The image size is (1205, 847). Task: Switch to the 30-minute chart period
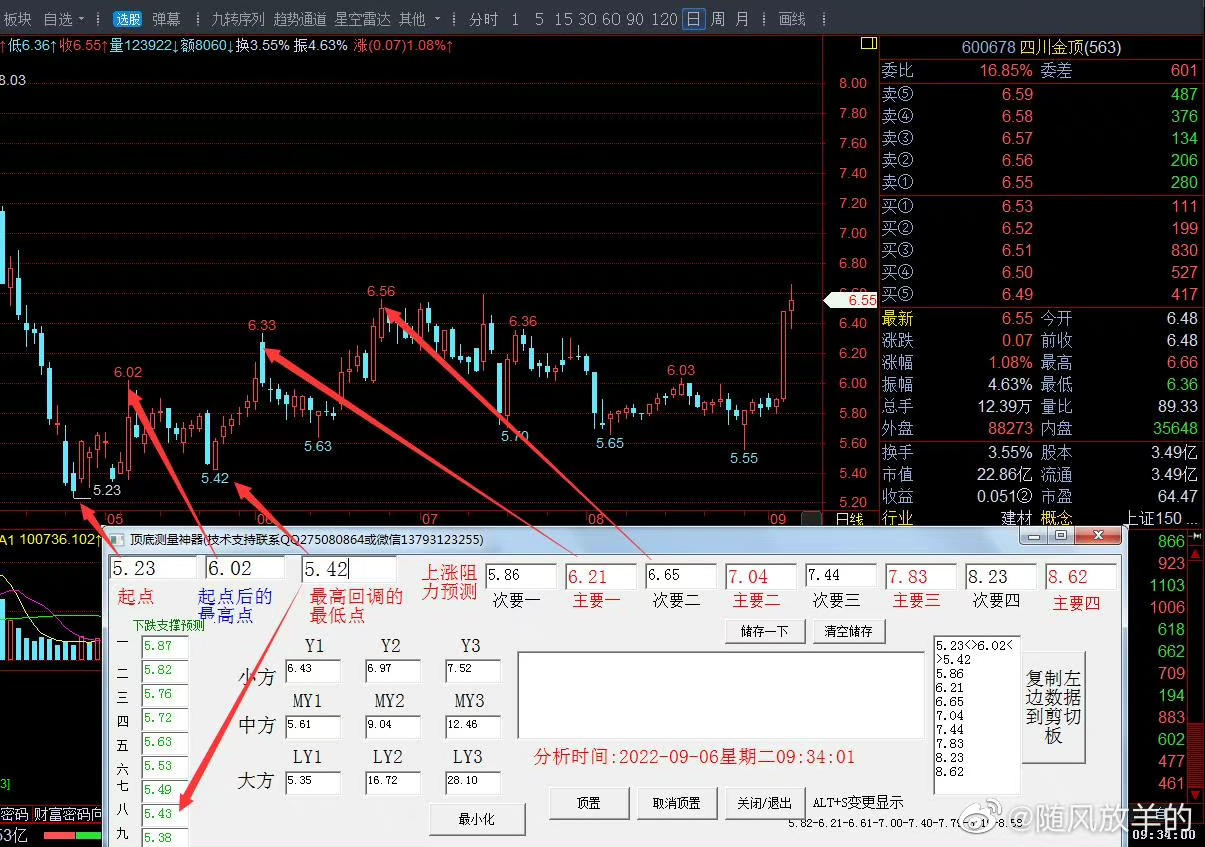point(587,19)
